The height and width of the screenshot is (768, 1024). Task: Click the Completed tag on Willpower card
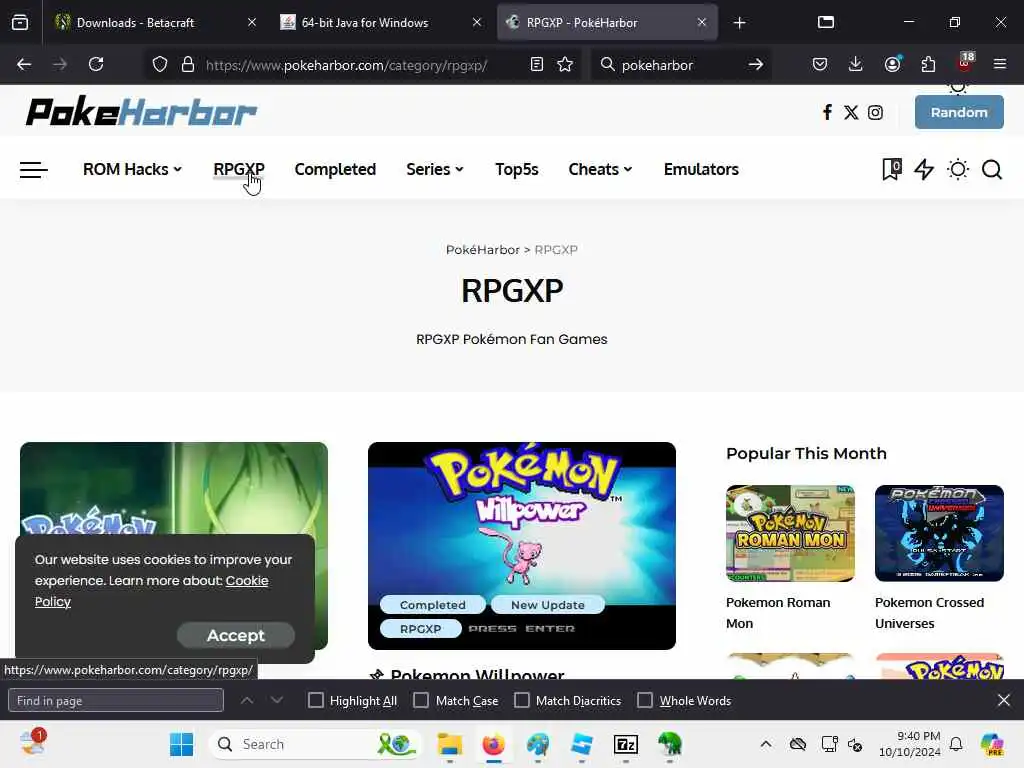point(432,605)
